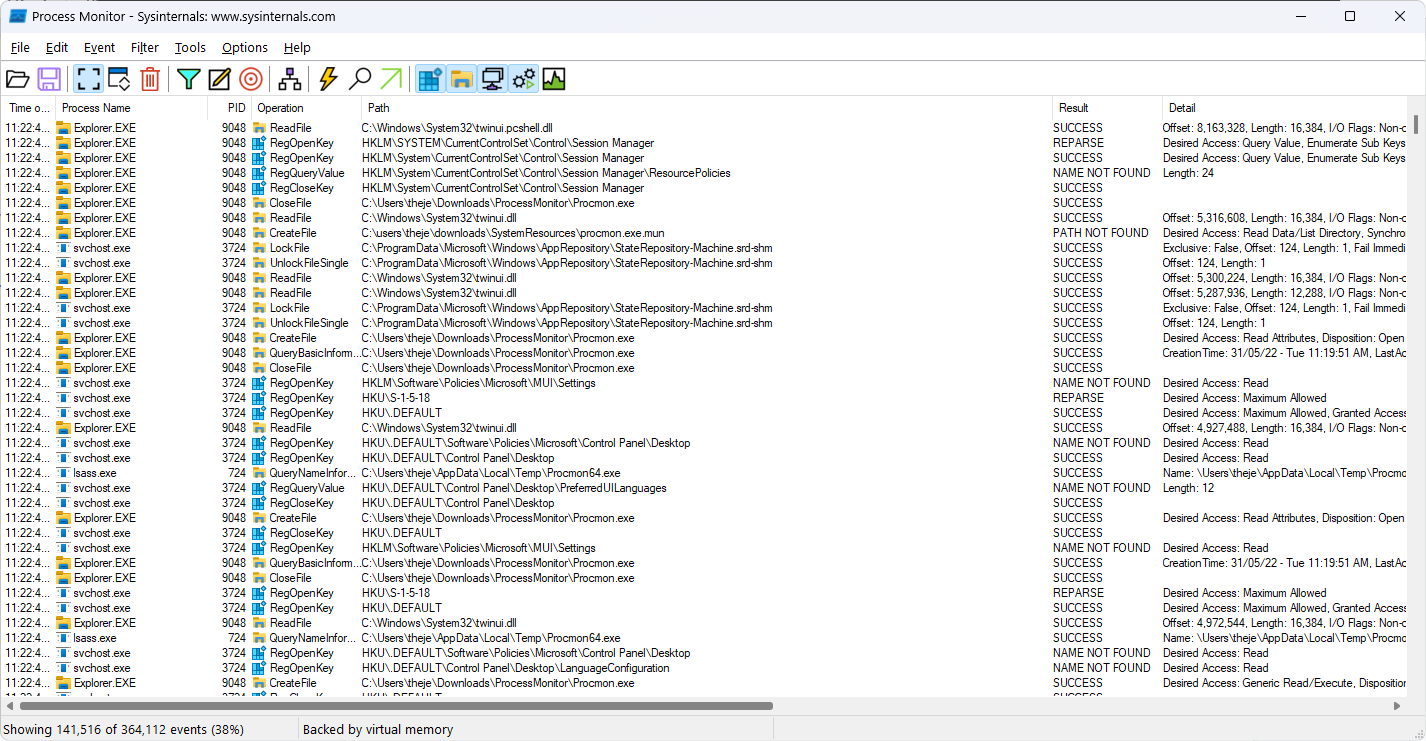Show the Process Tree icon
Screen dimensions: 1426x741
coord(290,79)
